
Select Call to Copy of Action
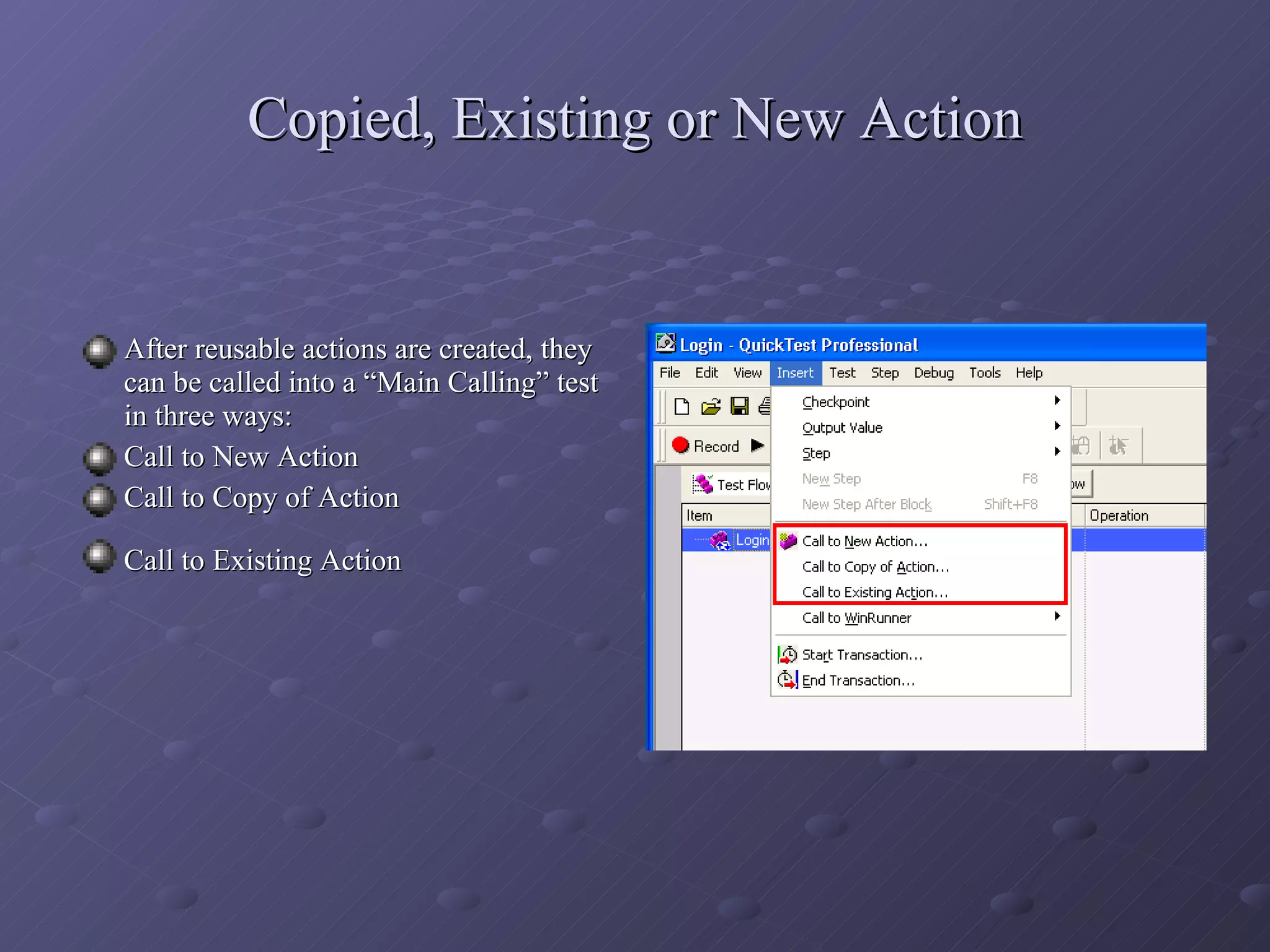click(921, 566)
